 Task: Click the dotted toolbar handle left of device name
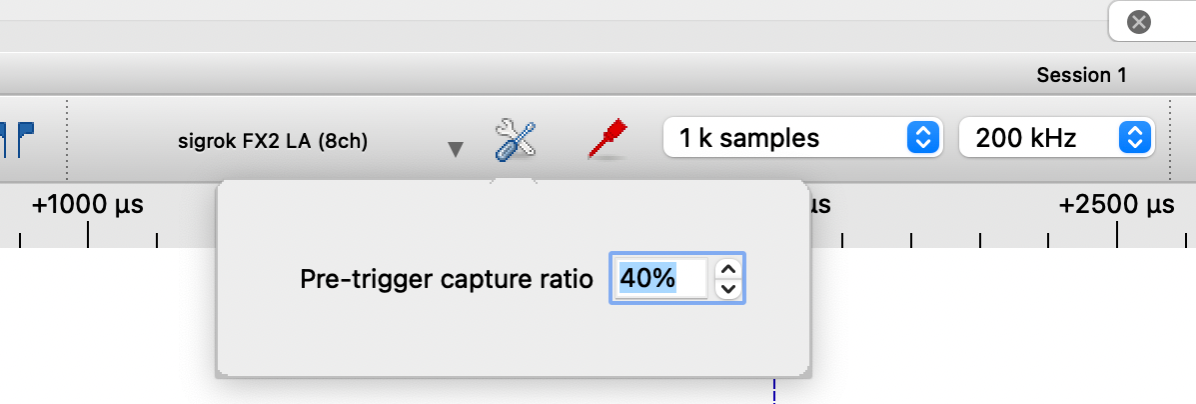pyautogui.click(x=67, y=139)
